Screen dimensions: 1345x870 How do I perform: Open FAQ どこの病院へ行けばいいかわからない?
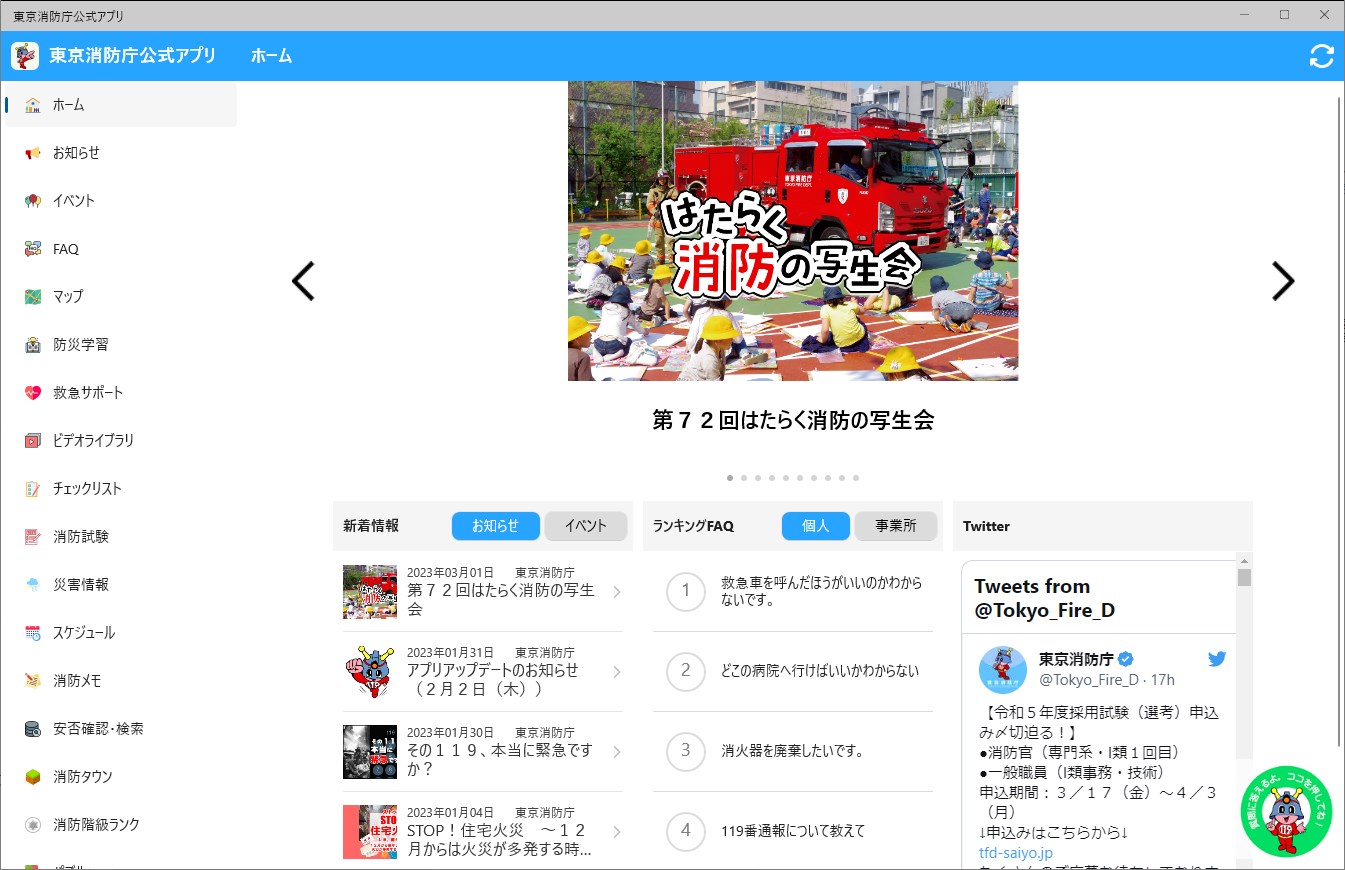pyautogui.click(x=793, y=672)
